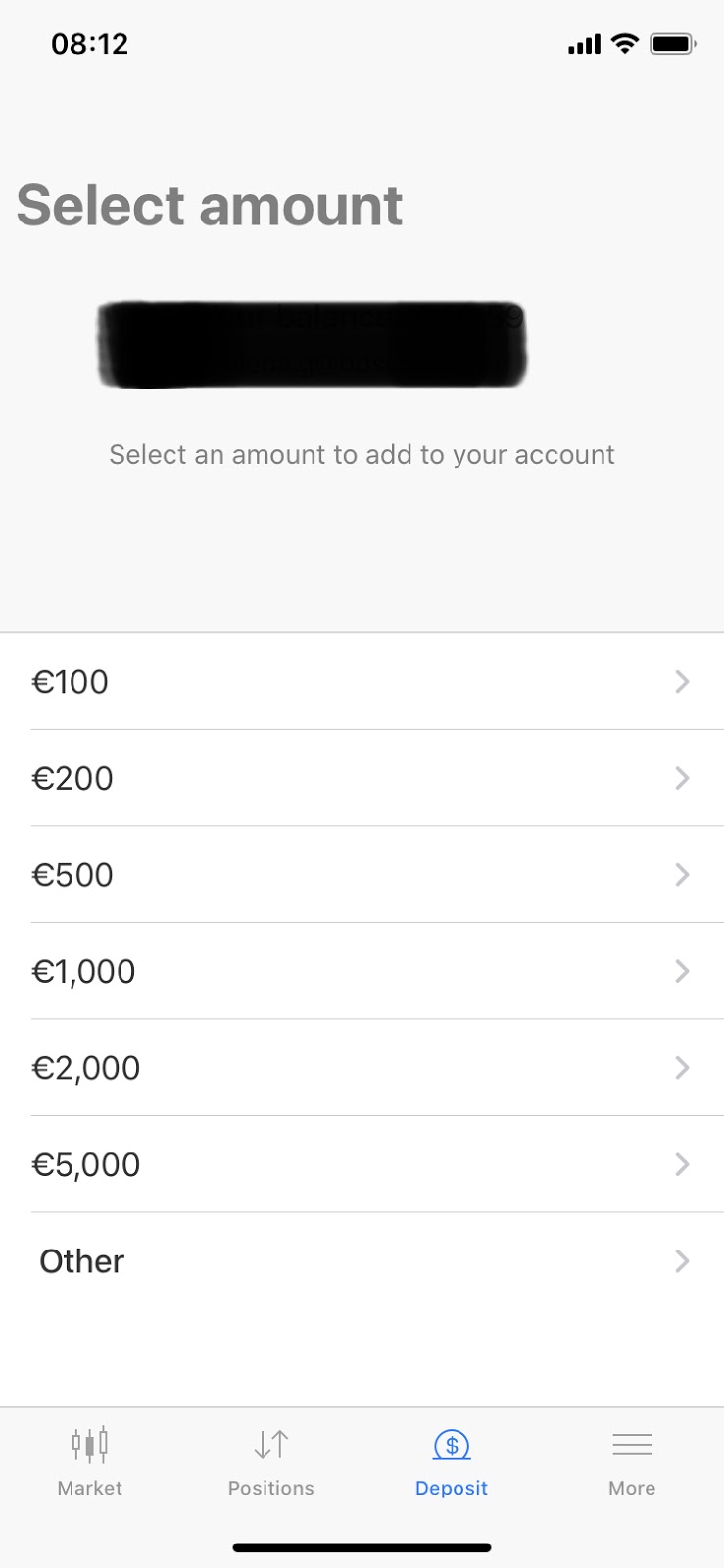Viewport: 724px width, 1568px height.
Task: Tap the More hamburger icon
Action: 632,1445
